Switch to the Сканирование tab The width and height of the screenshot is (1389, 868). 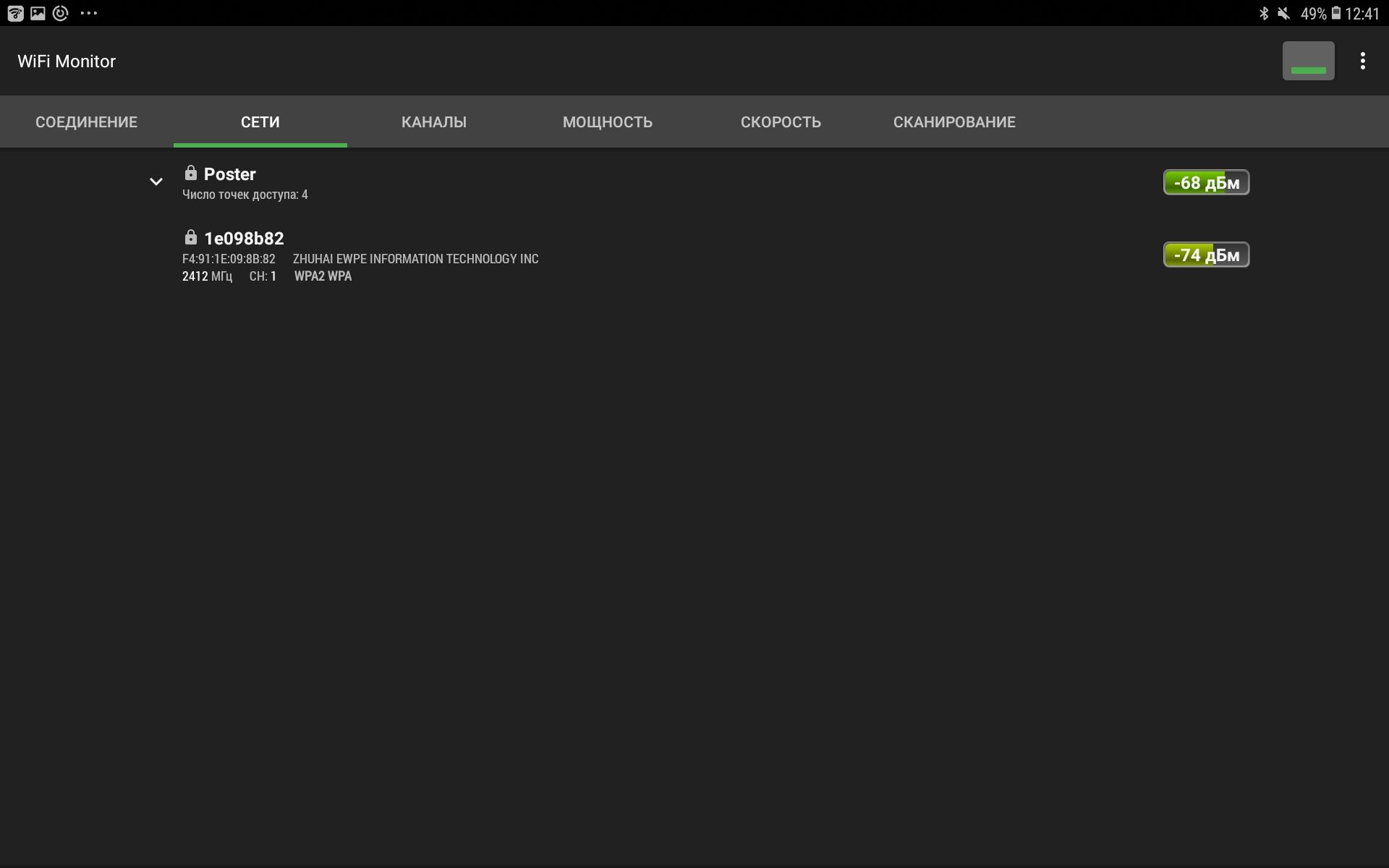click(x=954, y=122)
